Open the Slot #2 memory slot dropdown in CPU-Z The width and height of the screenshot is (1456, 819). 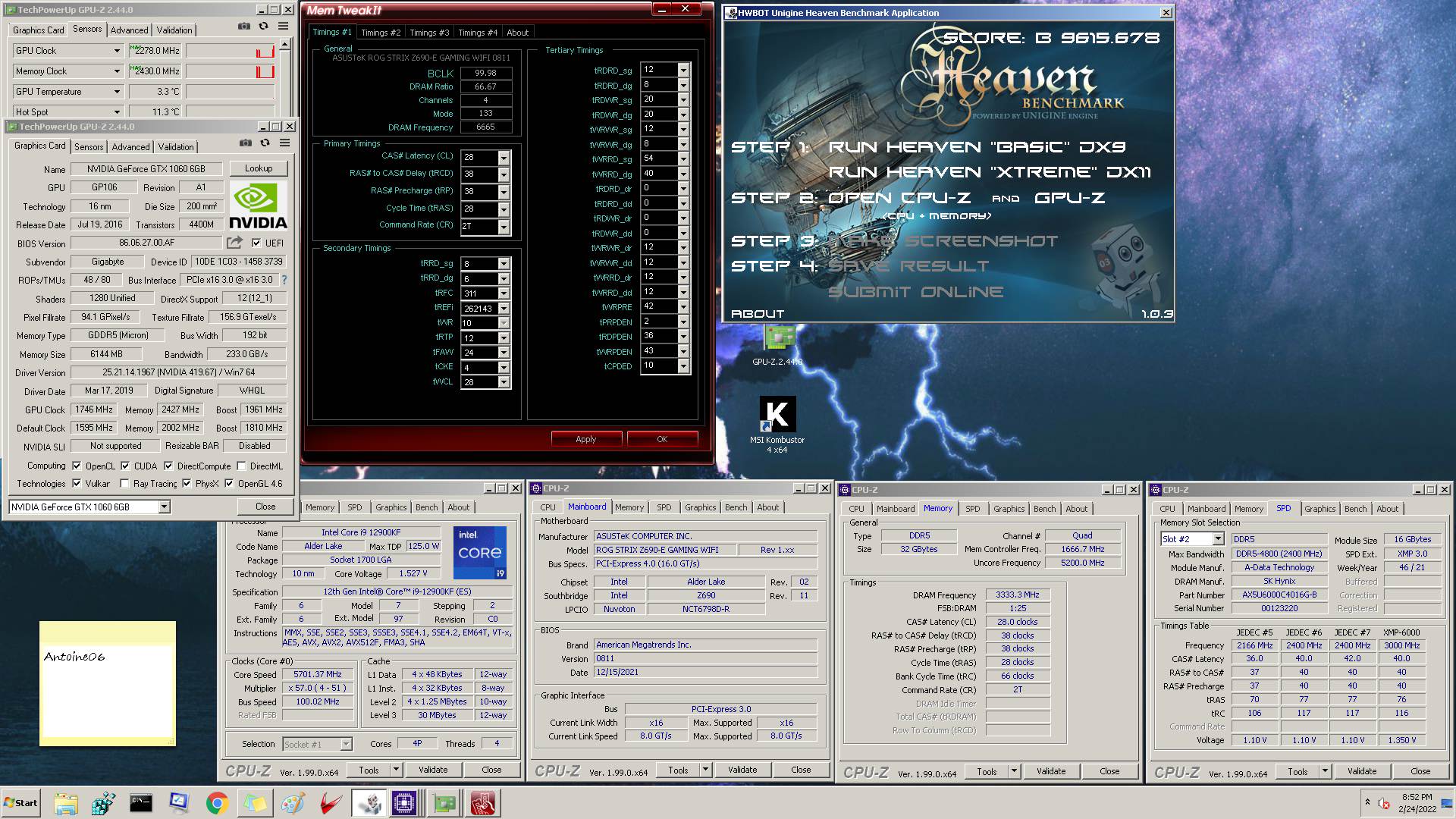point(1218,539)
